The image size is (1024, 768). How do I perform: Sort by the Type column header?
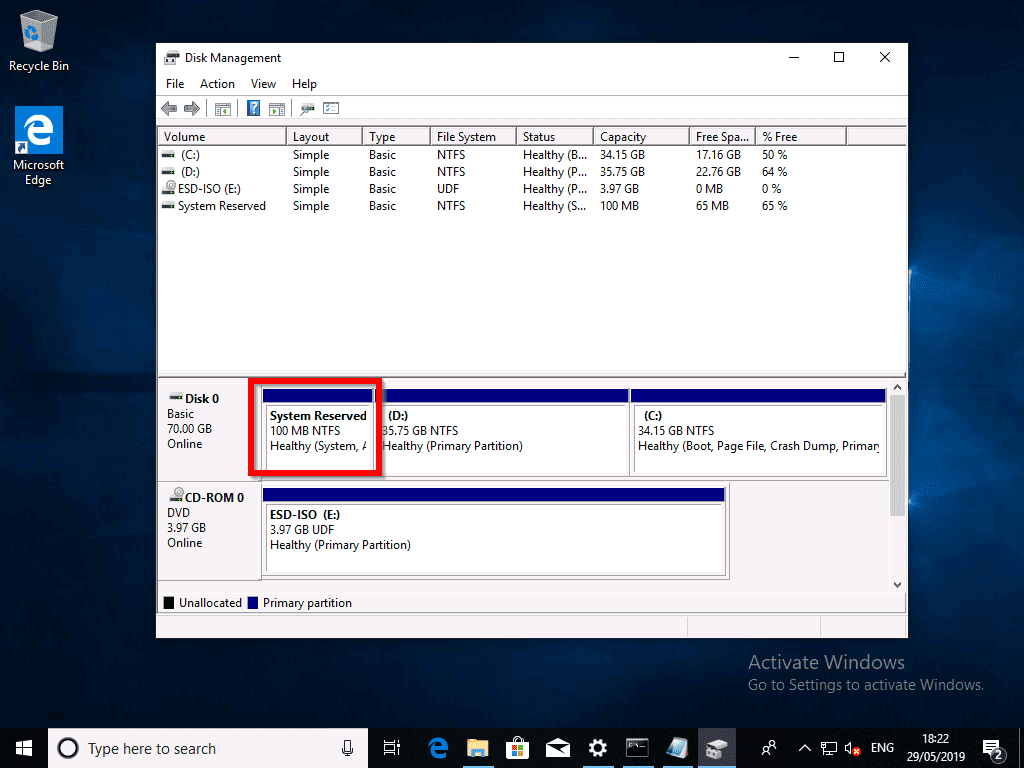click(396, 136)
